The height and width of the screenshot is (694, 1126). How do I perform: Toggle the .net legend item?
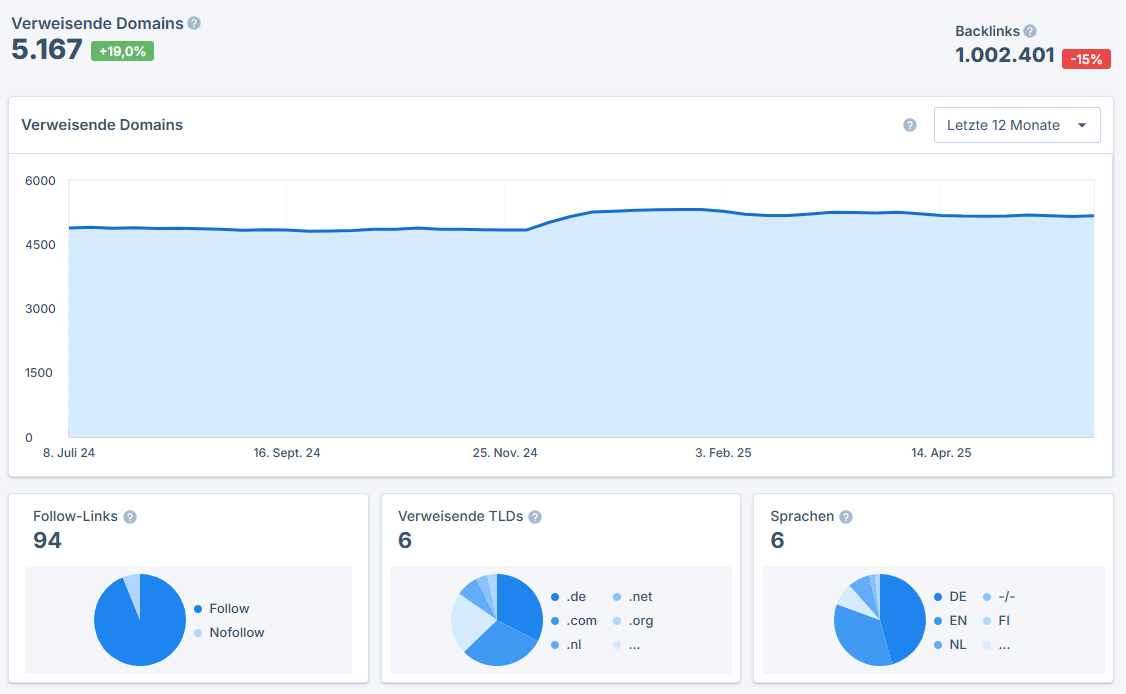[x=633, y=596]
